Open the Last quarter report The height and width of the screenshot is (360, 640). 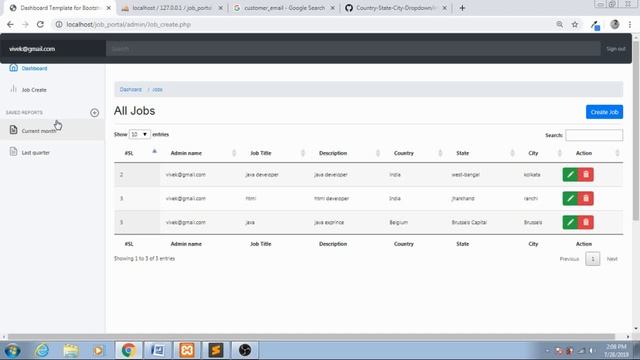[36, 153]
